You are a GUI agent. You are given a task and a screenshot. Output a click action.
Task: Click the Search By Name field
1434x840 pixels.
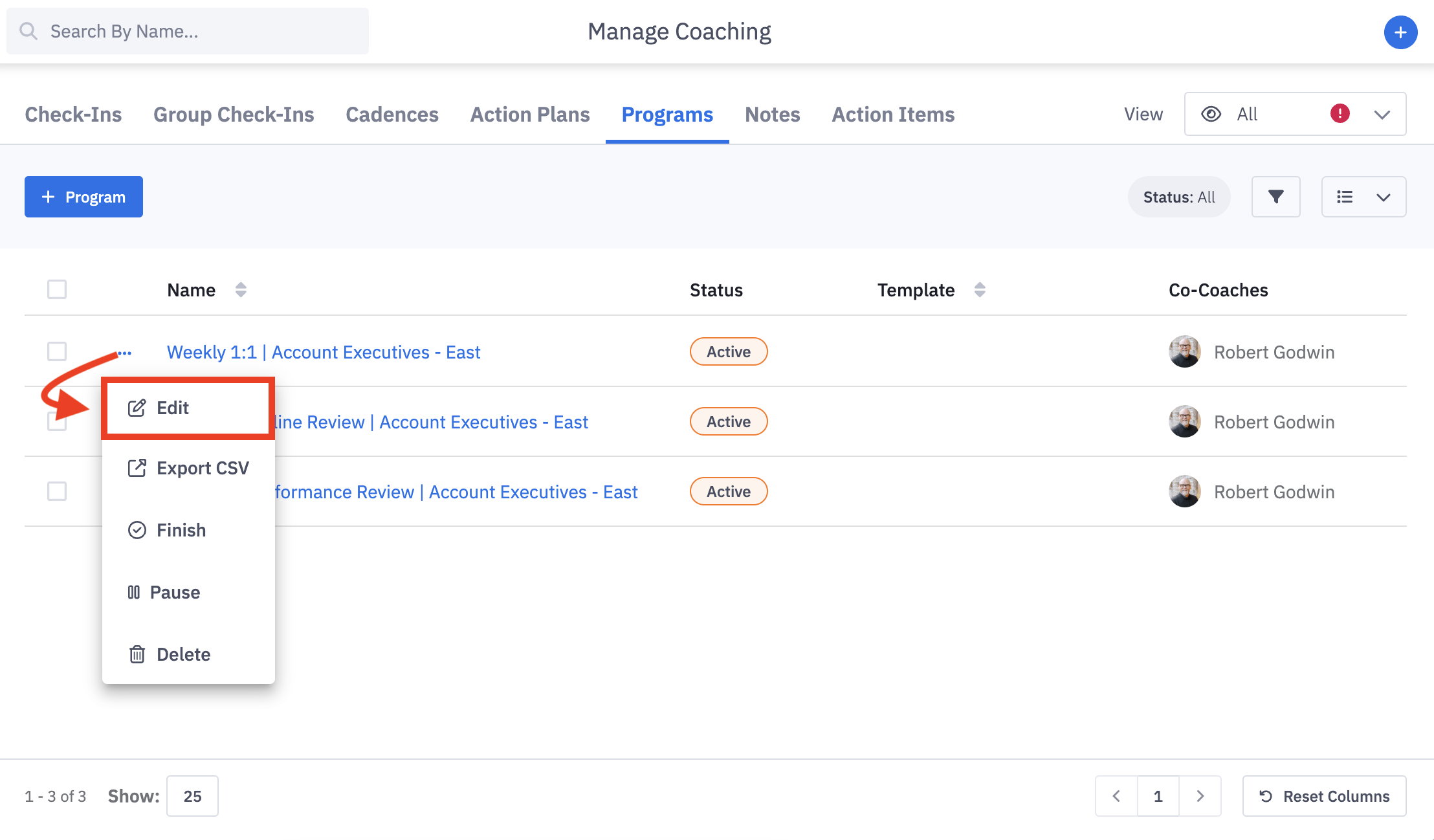point(188,31)
